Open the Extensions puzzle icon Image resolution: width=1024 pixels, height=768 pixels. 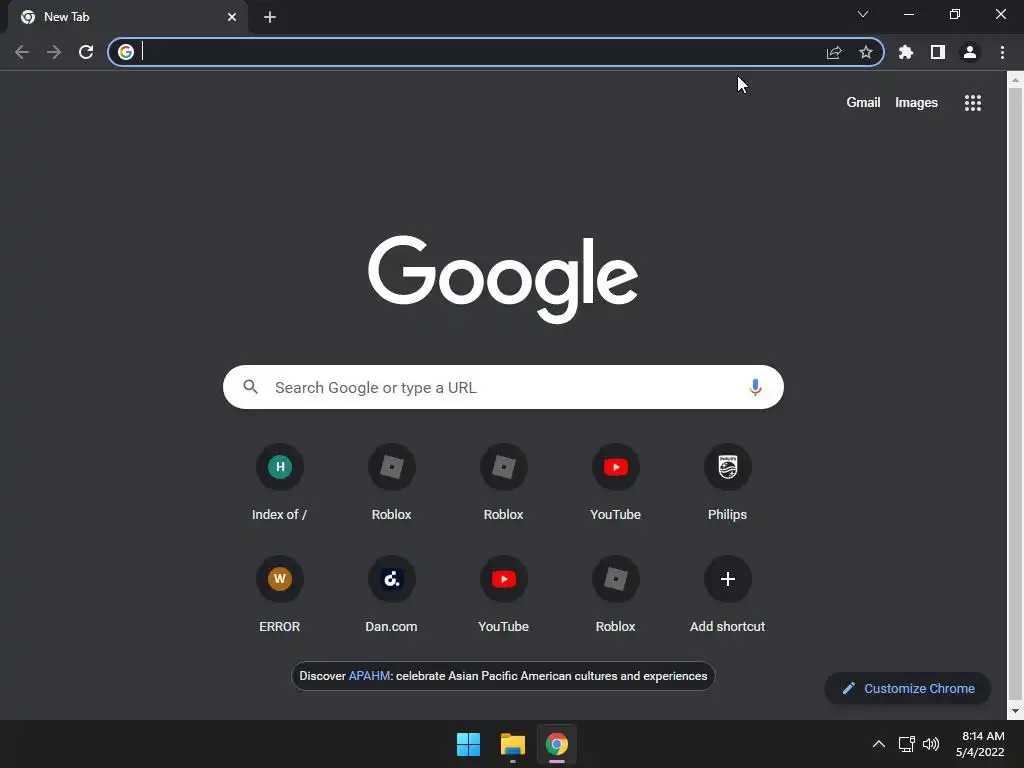(x=905, y=52)
